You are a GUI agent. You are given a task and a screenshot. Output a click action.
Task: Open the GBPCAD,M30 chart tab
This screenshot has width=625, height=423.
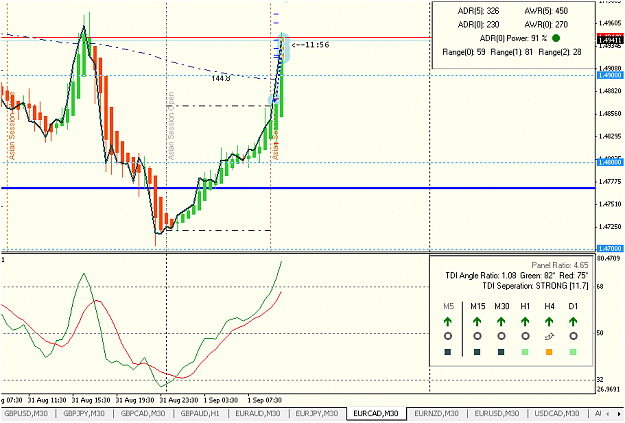(143, 413)
